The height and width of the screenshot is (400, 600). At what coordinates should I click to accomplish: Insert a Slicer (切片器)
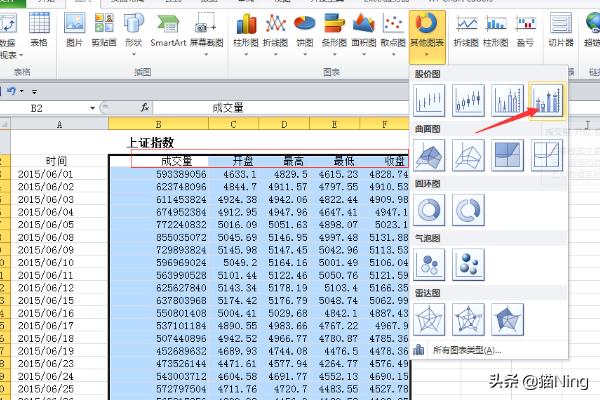pos(561,30)
